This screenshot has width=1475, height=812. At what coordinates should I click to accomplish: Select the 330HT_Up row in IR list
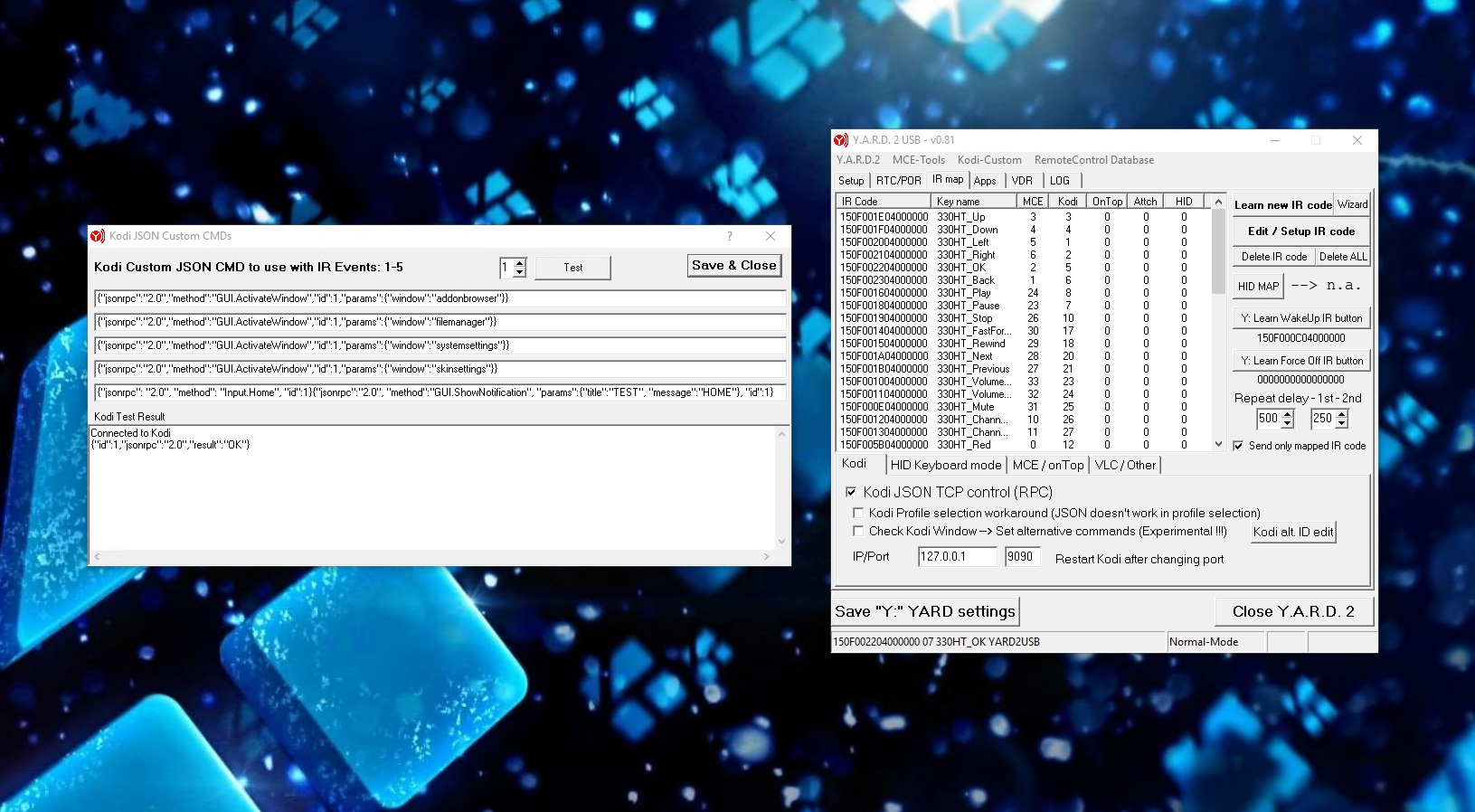coord(1024,217)
